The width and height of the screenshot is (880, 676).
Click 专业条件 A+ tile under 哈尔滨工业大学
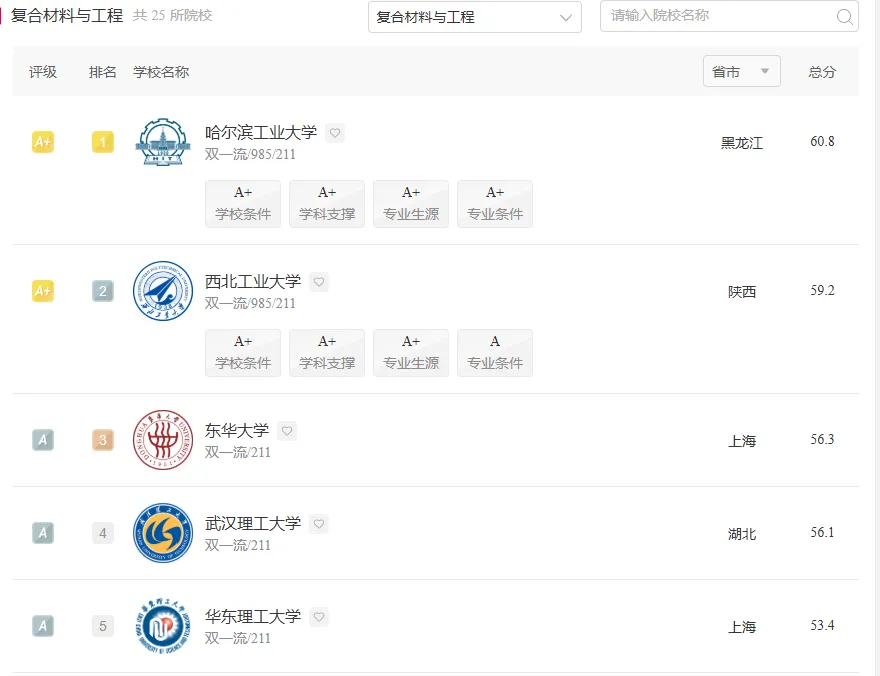tap(495, 204)
